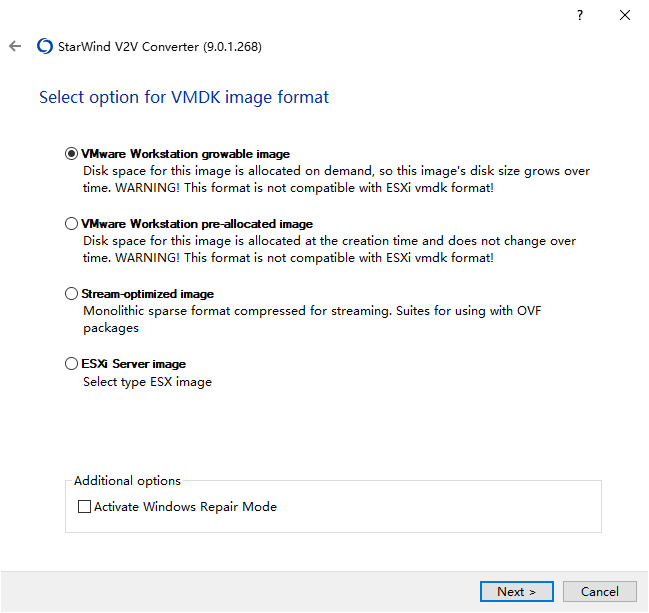Click the 'VMware Workstation pre-allocated image' label text
Image resolution: width=649 pixels, height=613 pixels.
(x=197, y=224)
